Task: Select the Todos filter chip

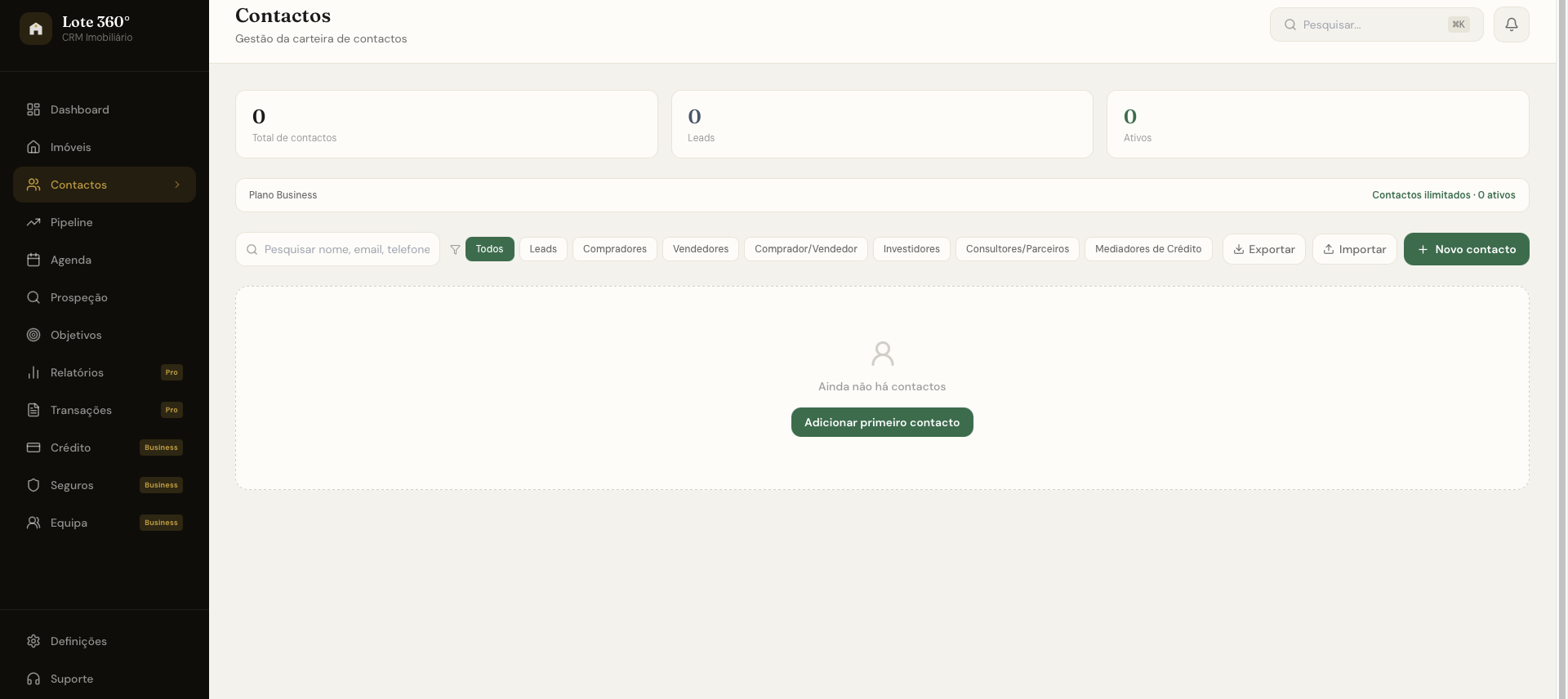Action: click(x=490, y=249)
